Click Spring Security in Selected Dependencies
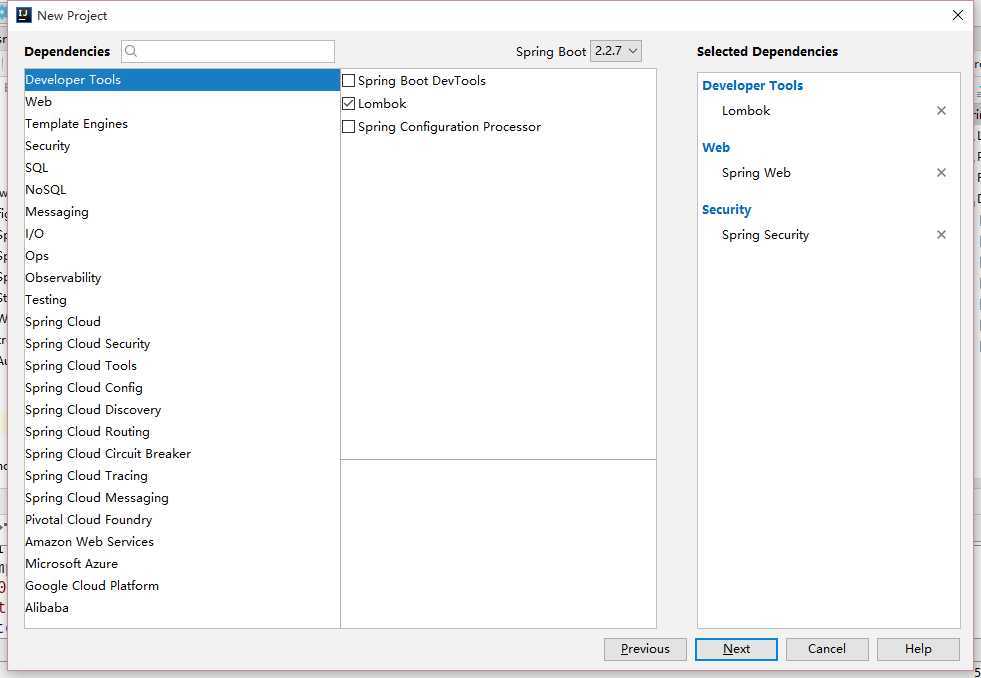981x678 pixels. coord(765,235)
